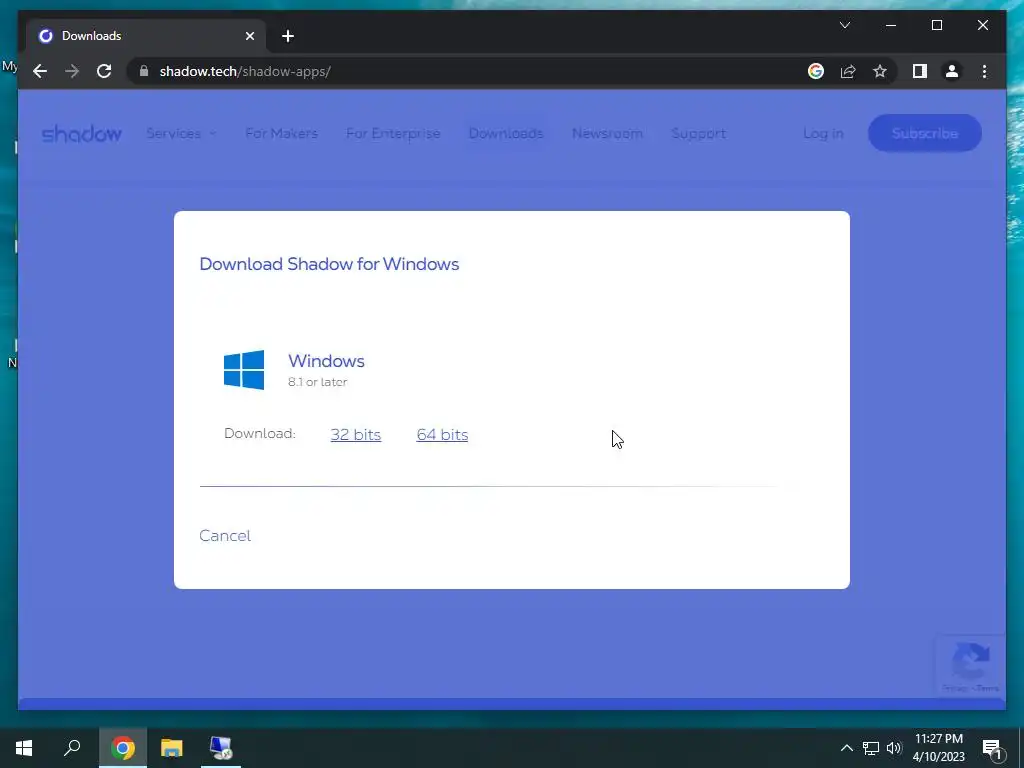The image size is (1024, 768).
Task: Click the Subscribe button
Action: [x=925, y=133]
